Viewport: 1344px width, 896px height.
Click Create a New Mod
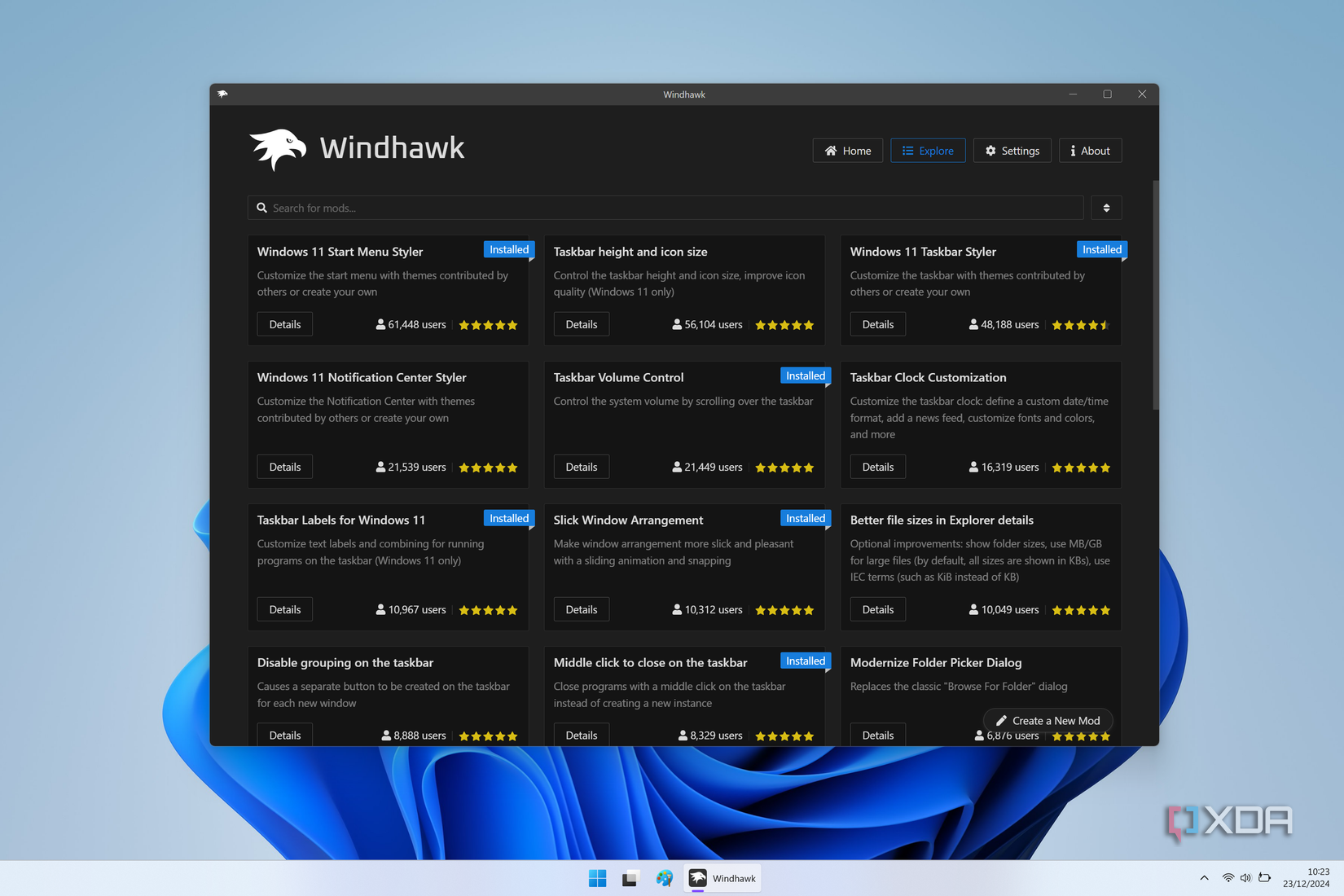pos(1048,720)
